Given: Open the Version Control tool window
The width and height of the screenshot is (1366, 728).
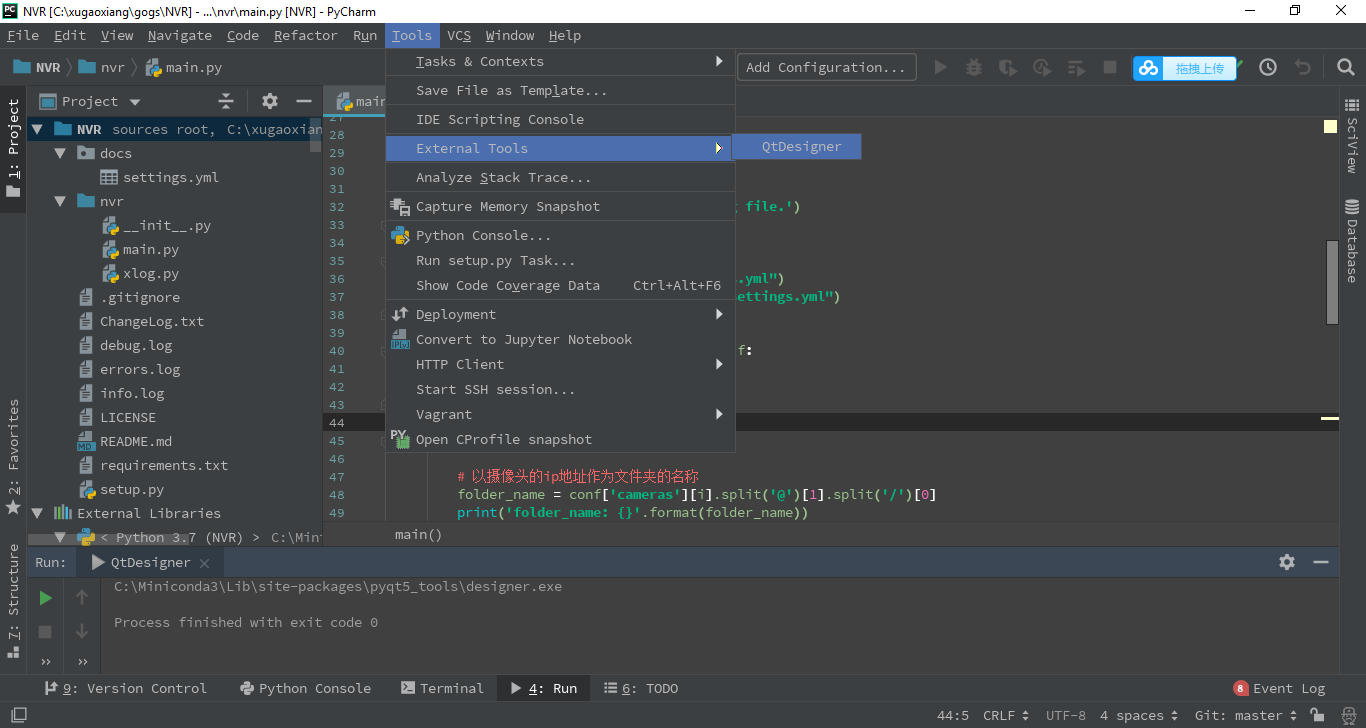Looking at the screenshot, I should [124, 688].
